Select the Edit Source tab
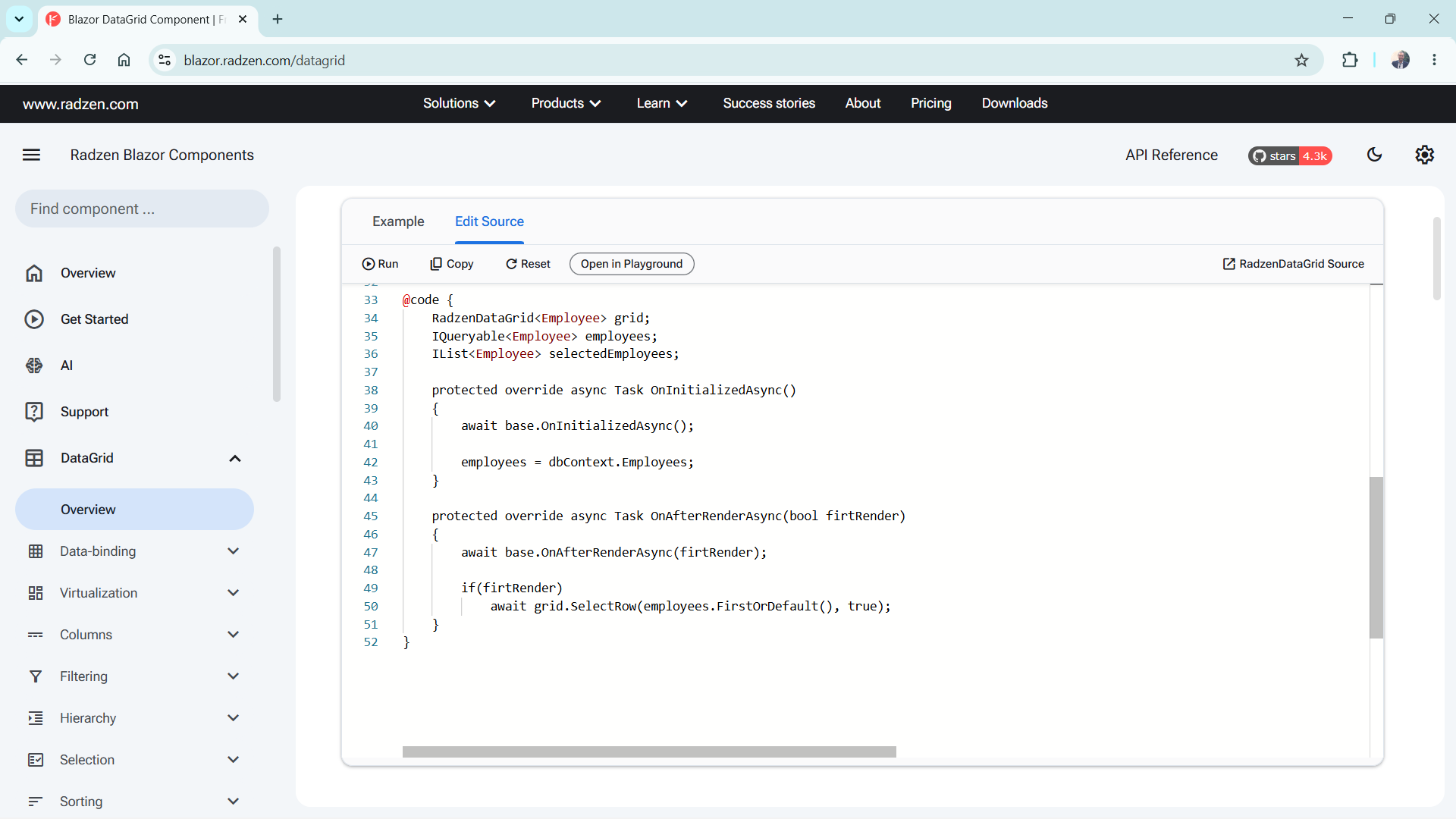The height and width of the screenshot is (819, 1456). point(489,221)
